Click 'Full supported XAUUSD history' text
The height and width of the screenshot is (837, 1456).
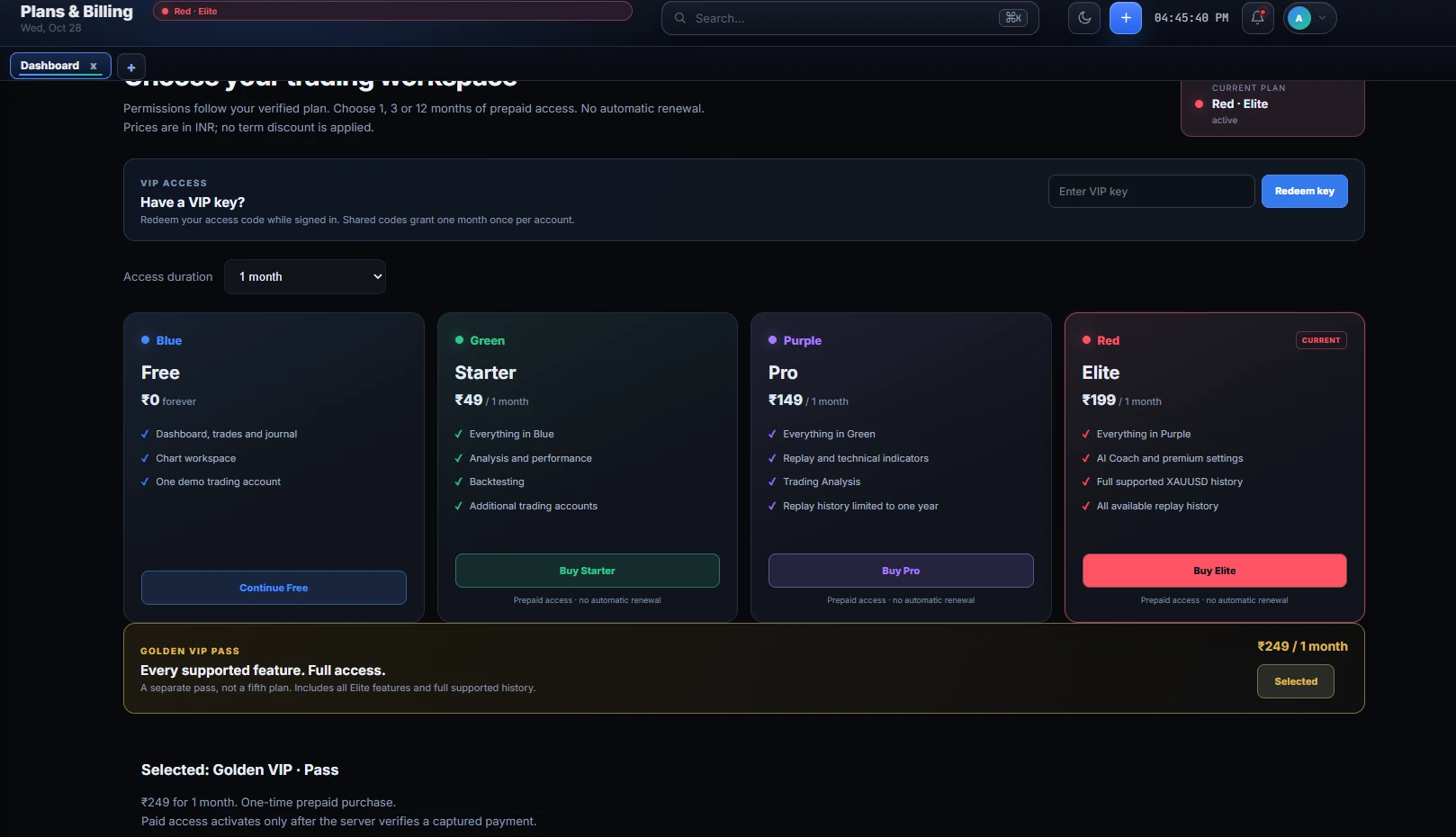pyautogui.click(x=1169, y=482)
